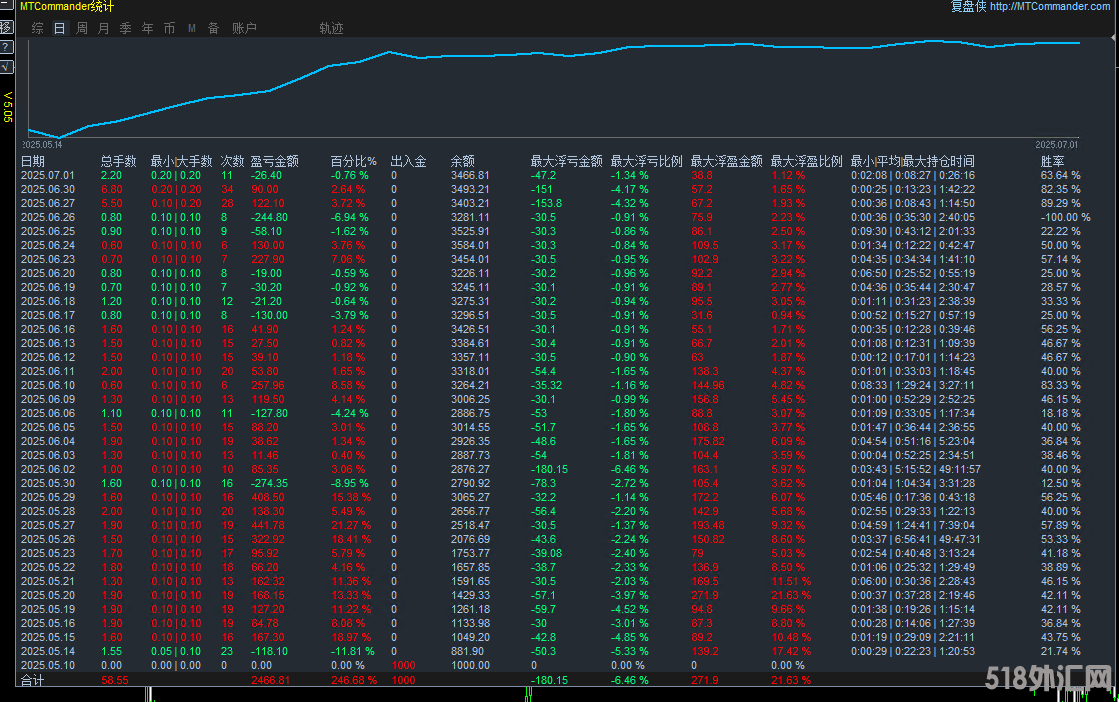Select the 2025.05.30 date cell
This screenshot has width=1119, height=702.
coord(48,483)
